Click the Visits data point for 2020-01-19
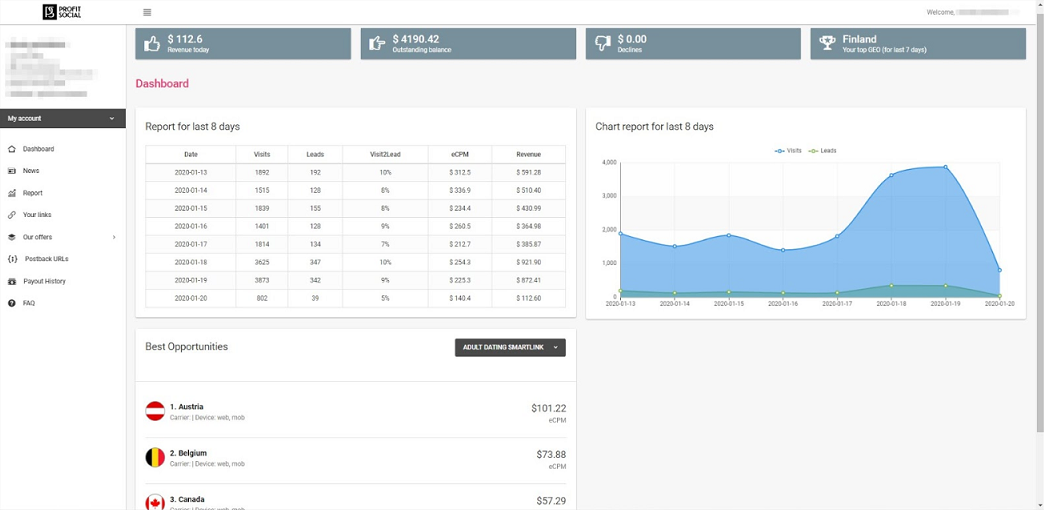 [945, 167]
